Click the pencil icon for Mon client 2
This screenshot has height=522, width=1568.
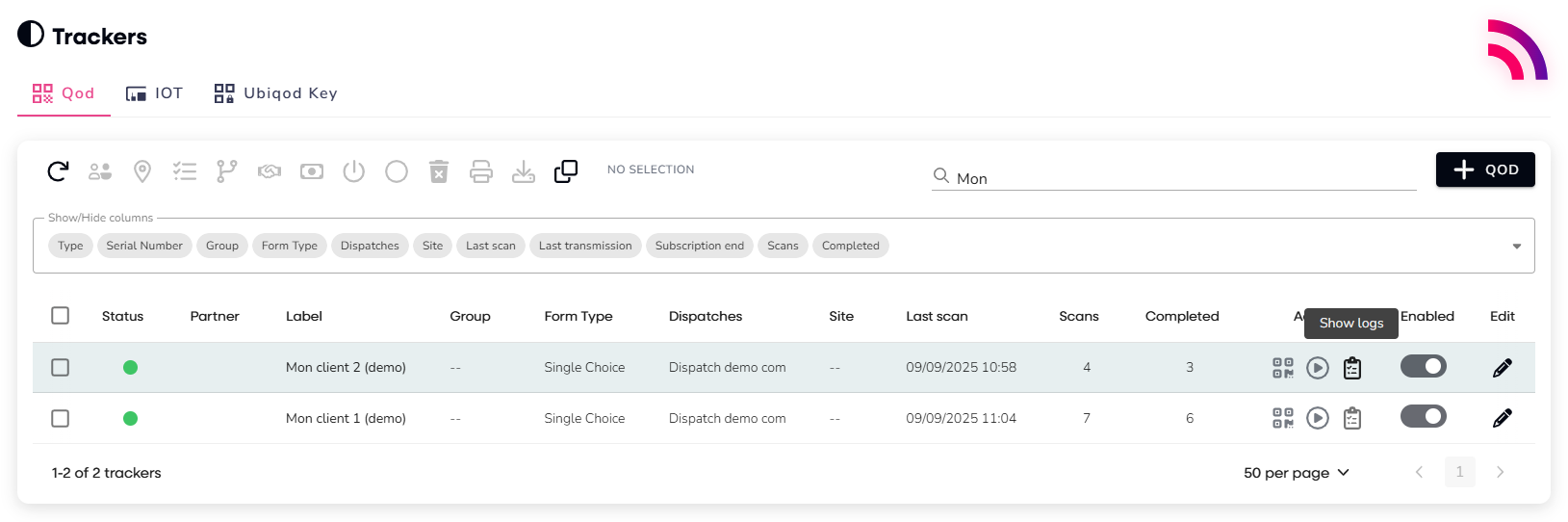(x=1502, y=368)
